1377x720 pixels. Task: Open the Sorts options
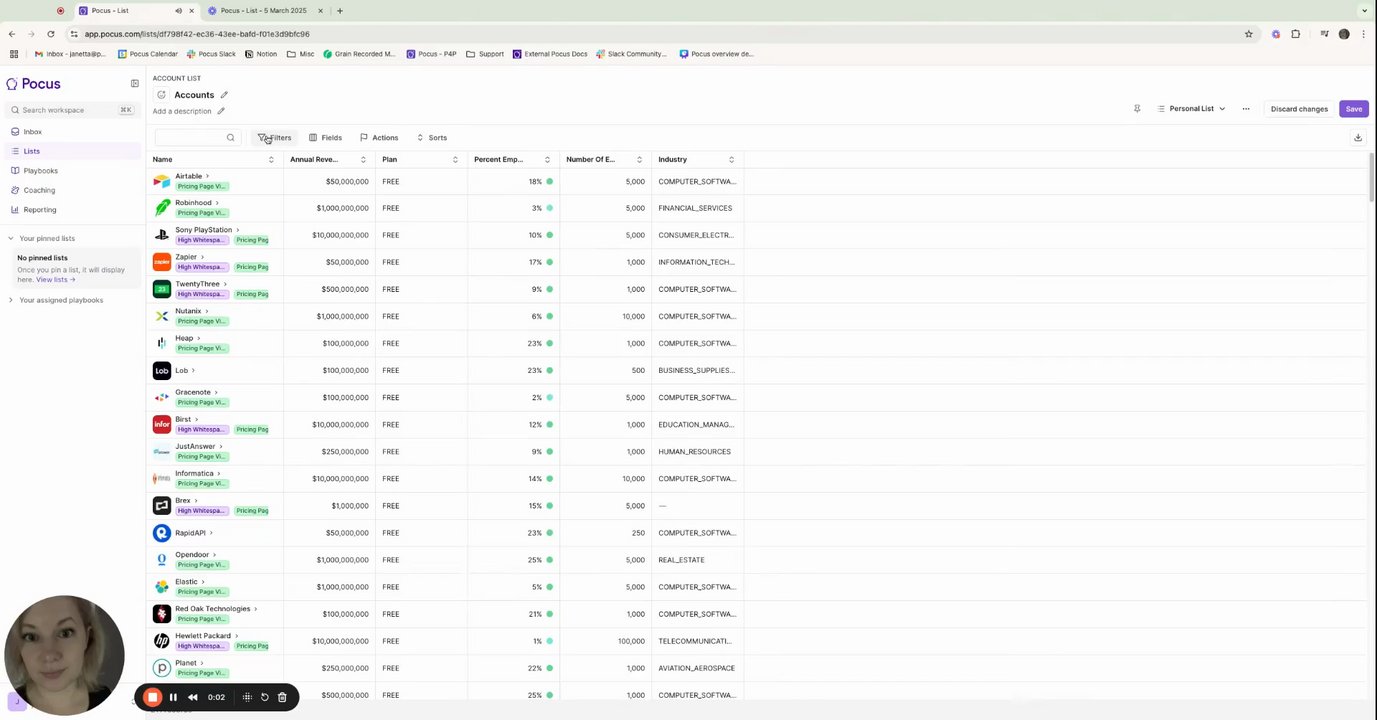[x=432, y=138]
